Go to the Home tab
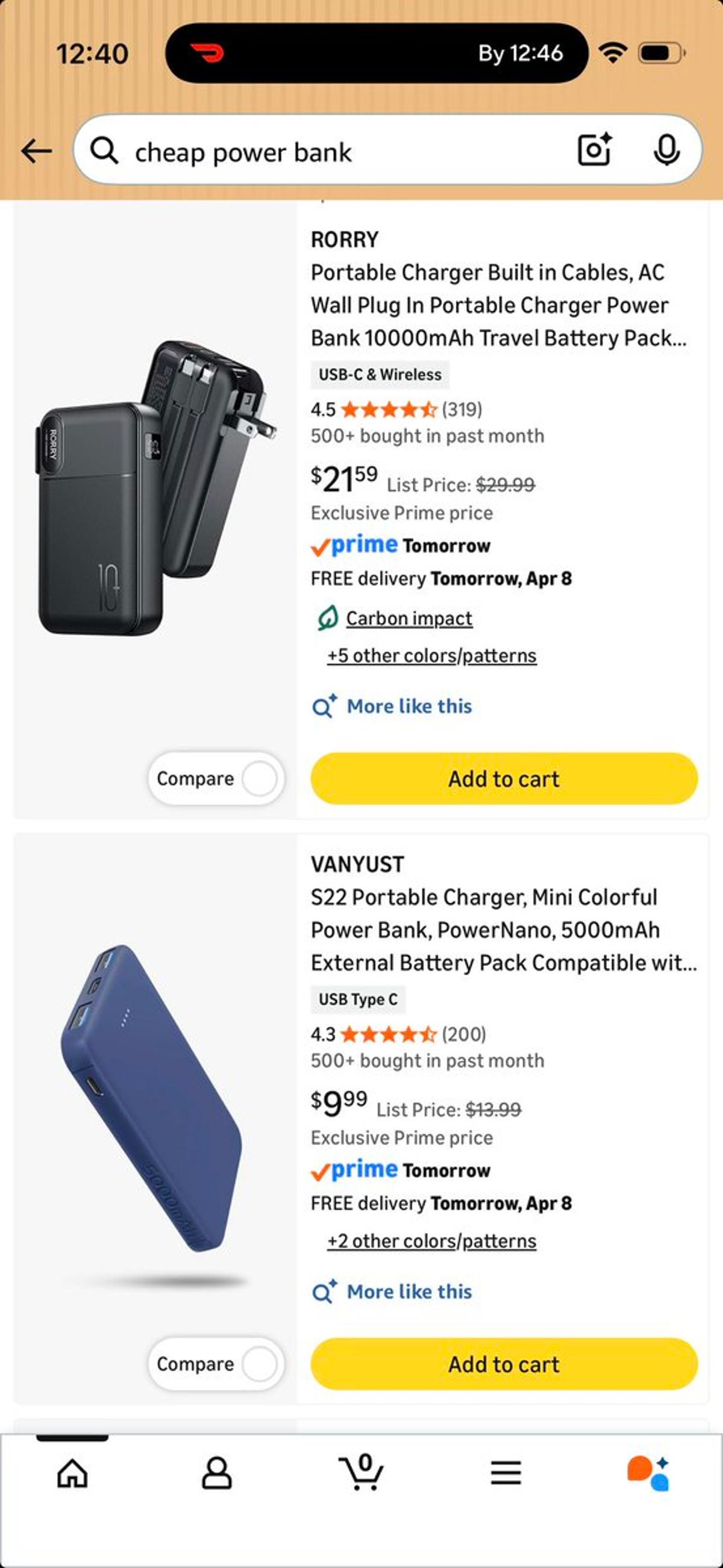723x1568 pixels. [x=72, y=1473]
